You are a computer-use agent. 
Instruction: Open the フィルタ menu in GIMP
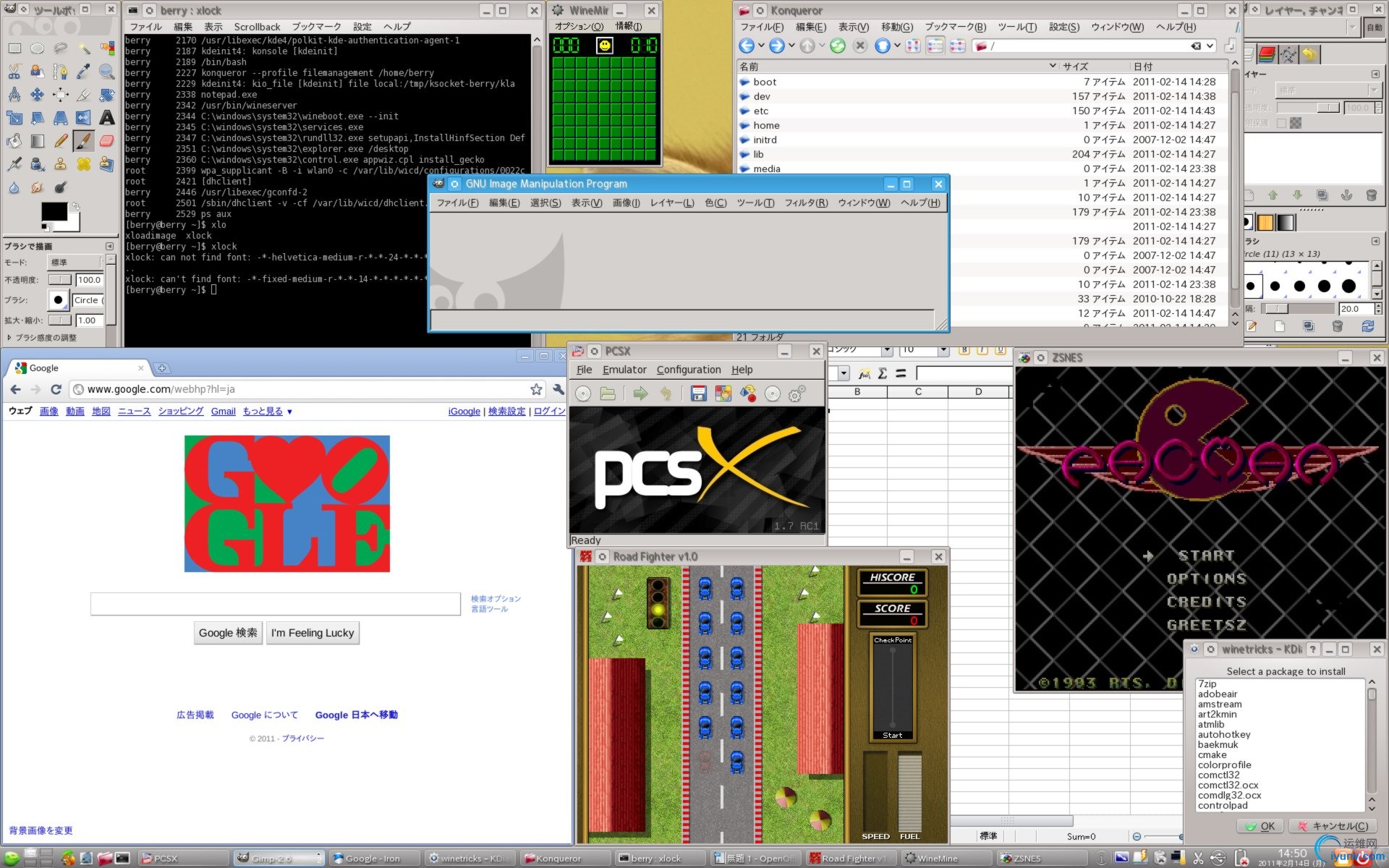[x=805, y=203]
